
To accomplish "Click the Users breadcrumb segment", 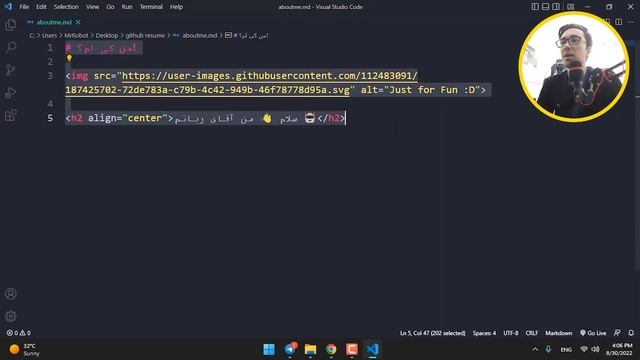I will click(x=49, y=36).
